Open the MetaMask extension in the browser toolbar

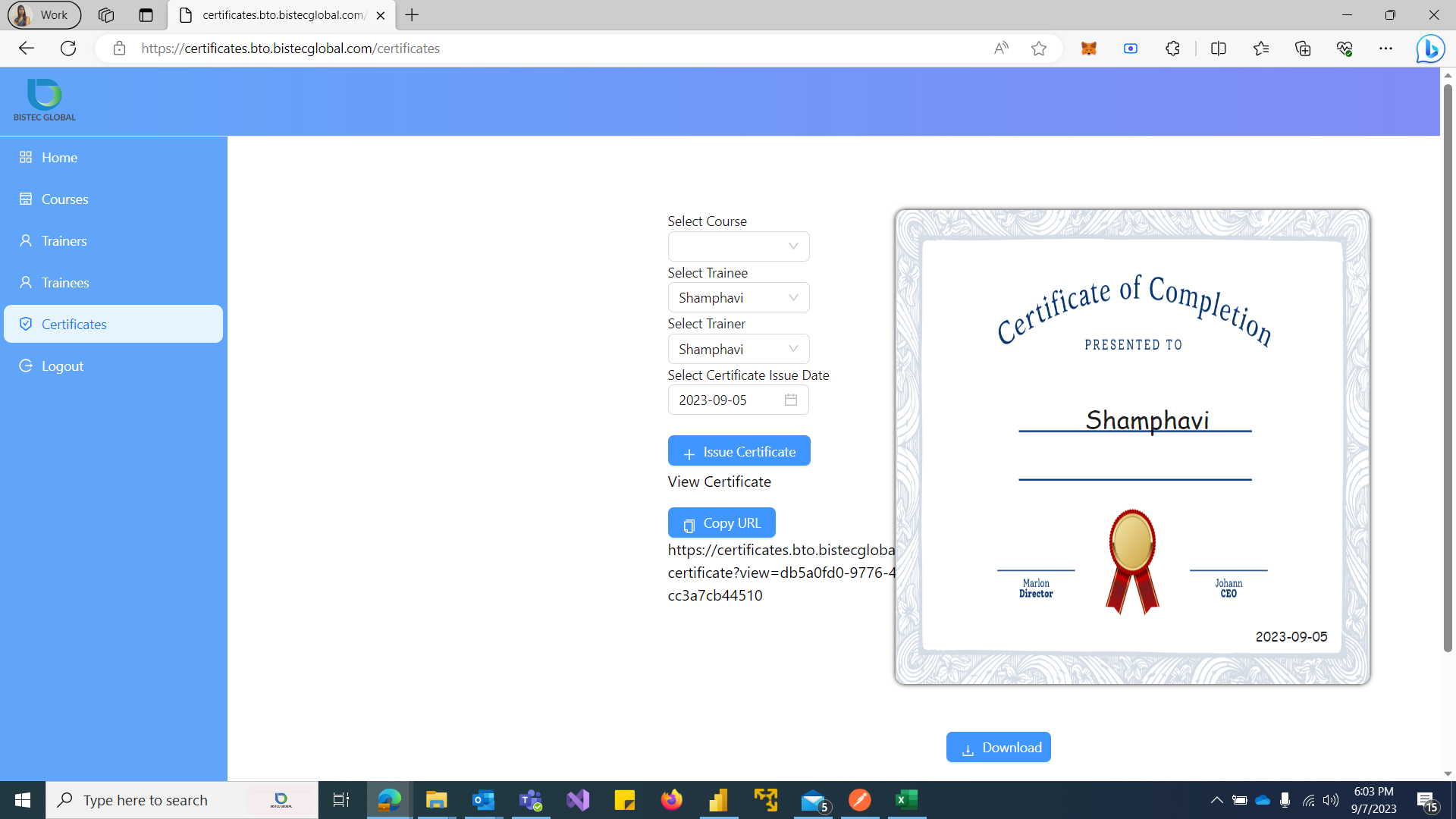point(1088,48)
